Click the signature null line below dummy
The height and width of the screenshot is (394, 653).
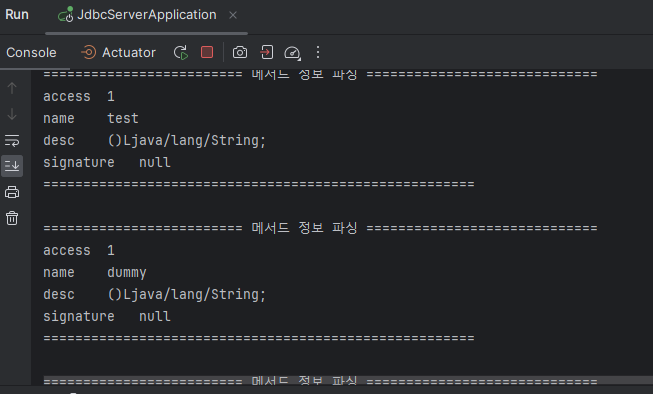(107, 316)
